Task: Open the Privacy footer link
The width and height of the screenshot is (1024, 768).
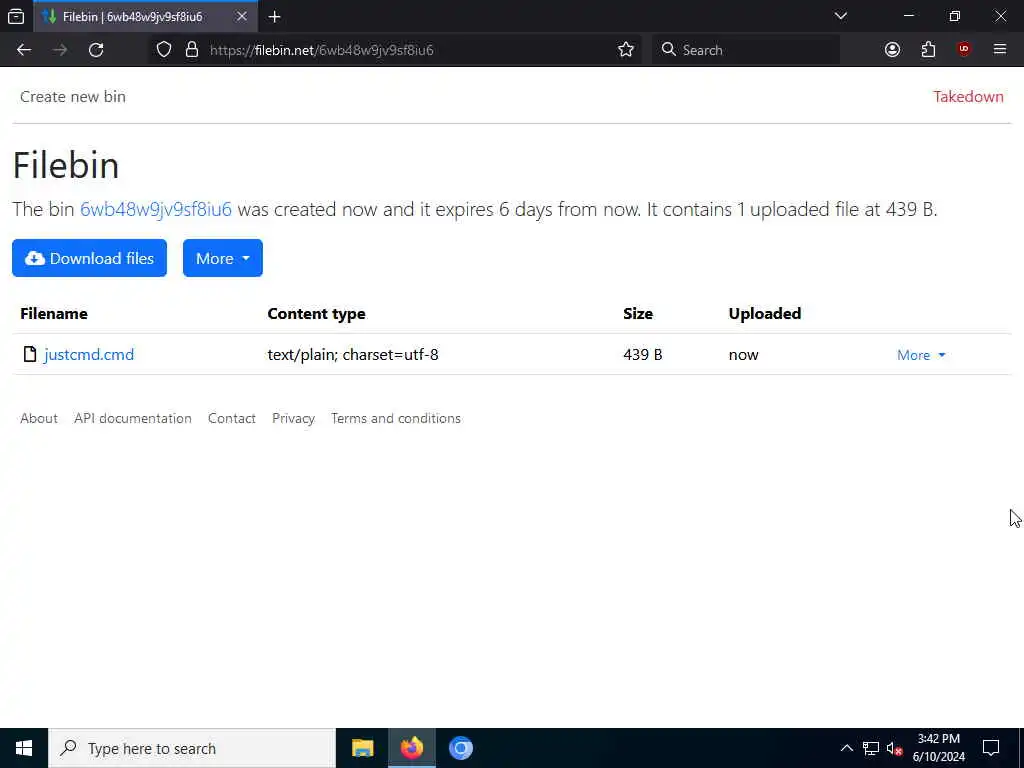Action: (x=293, y=418)
